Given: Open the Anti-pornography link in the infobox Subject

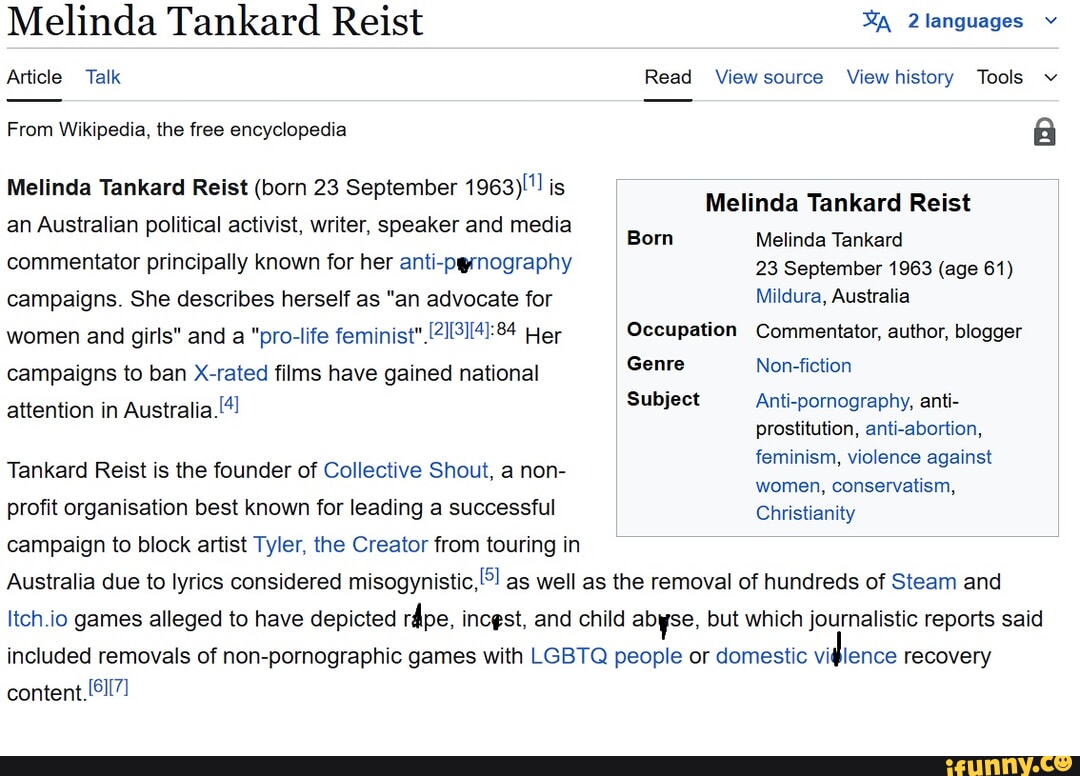Looking at the screenshot, I should [832, 401].
